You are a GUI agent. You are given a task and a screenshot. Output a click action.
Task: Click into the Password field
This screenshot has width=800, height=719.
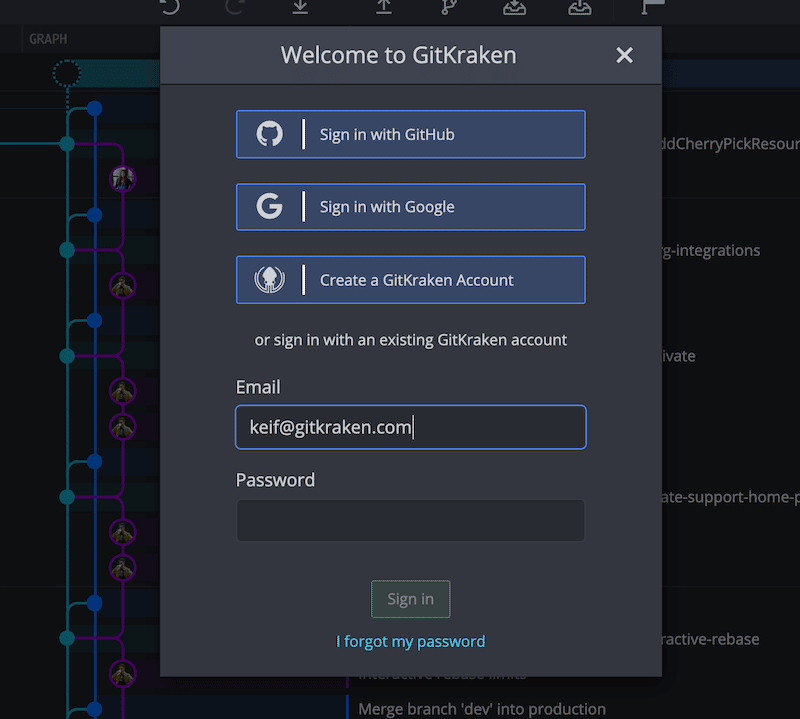click(x=410, y=520)
